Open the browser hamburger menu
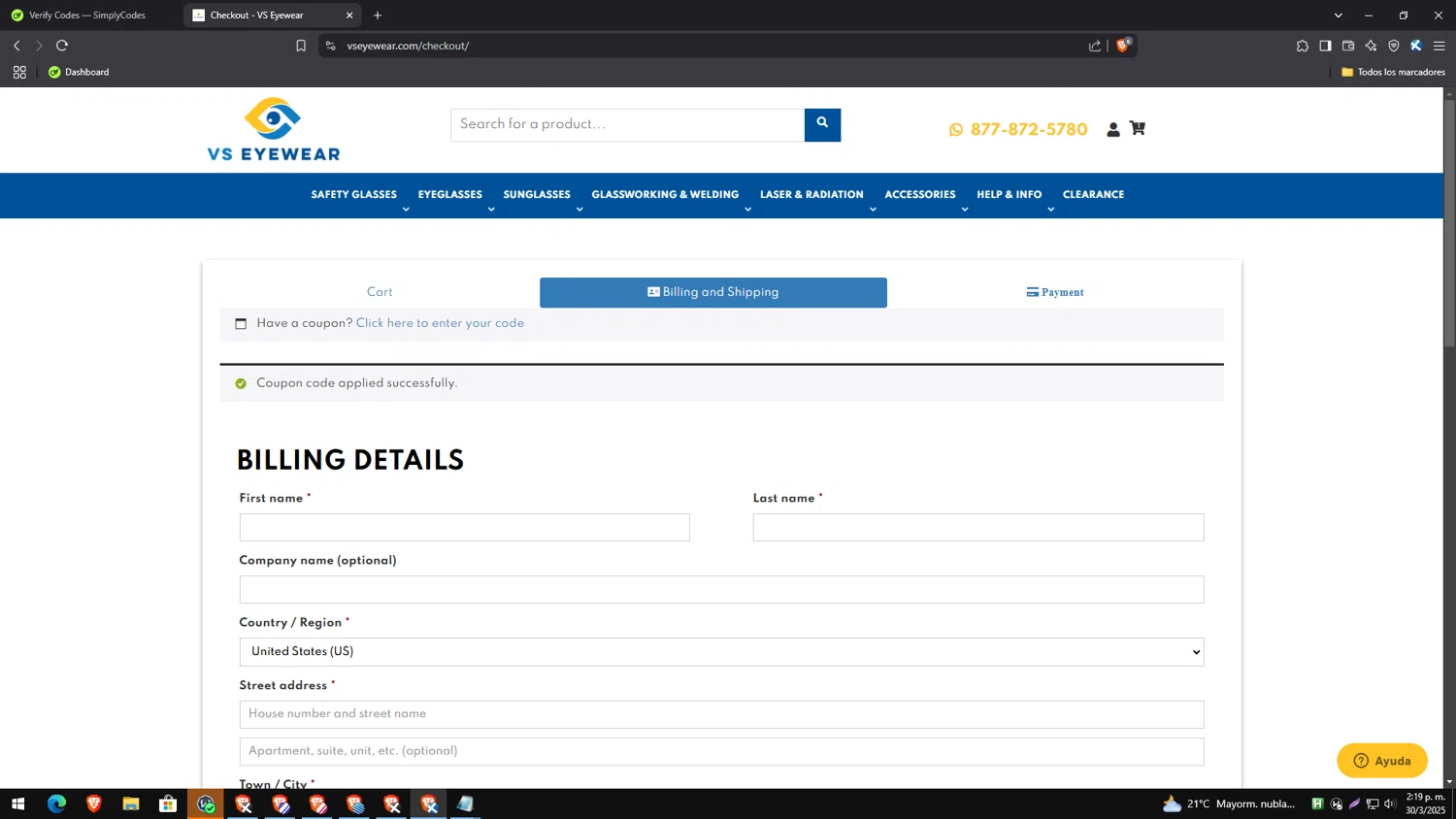The width and height of the screenshot is (1456, 819). [1439, 46]
